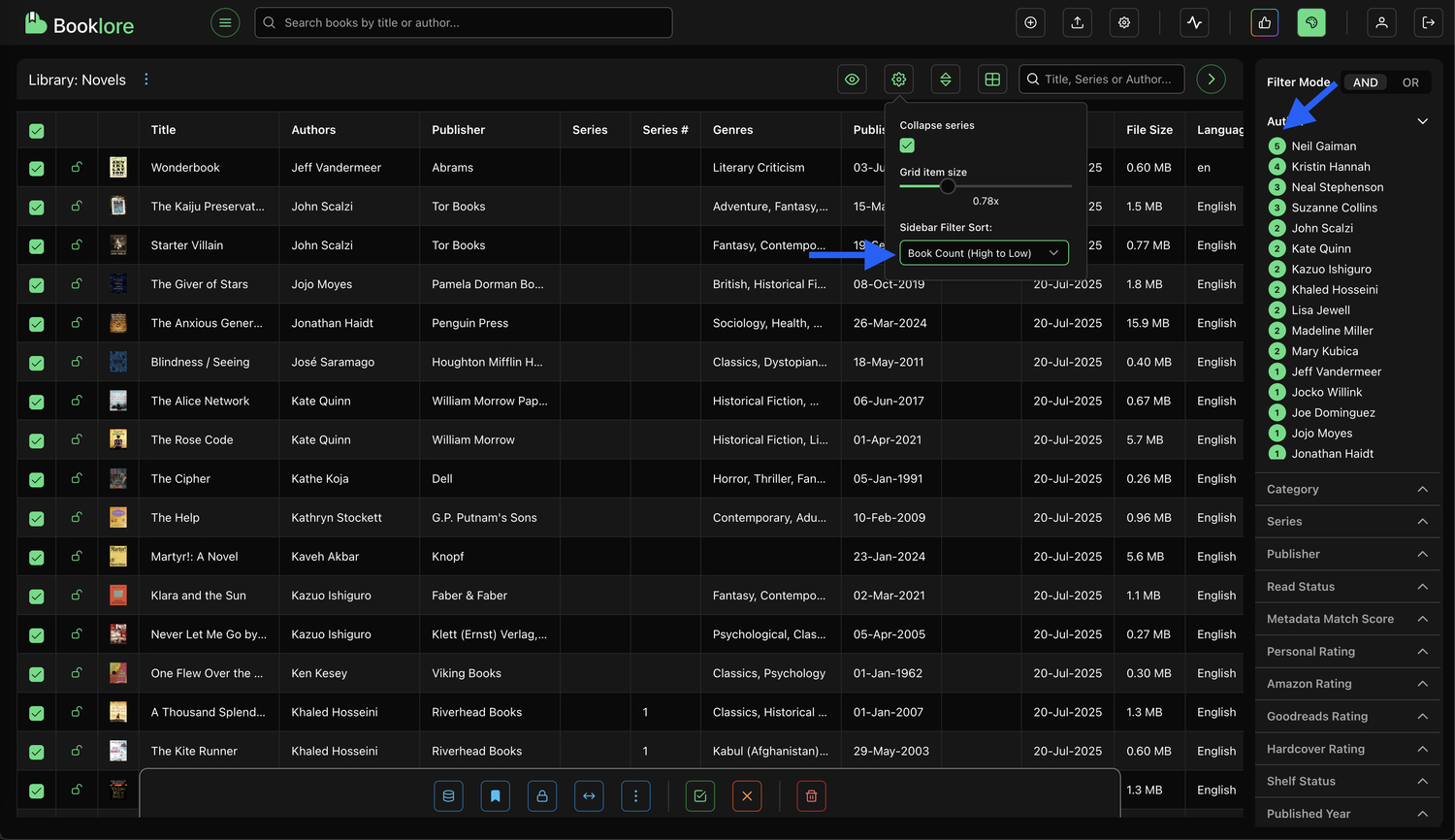Click the bookmark icon in the bottom action bar

click(495, 795)
